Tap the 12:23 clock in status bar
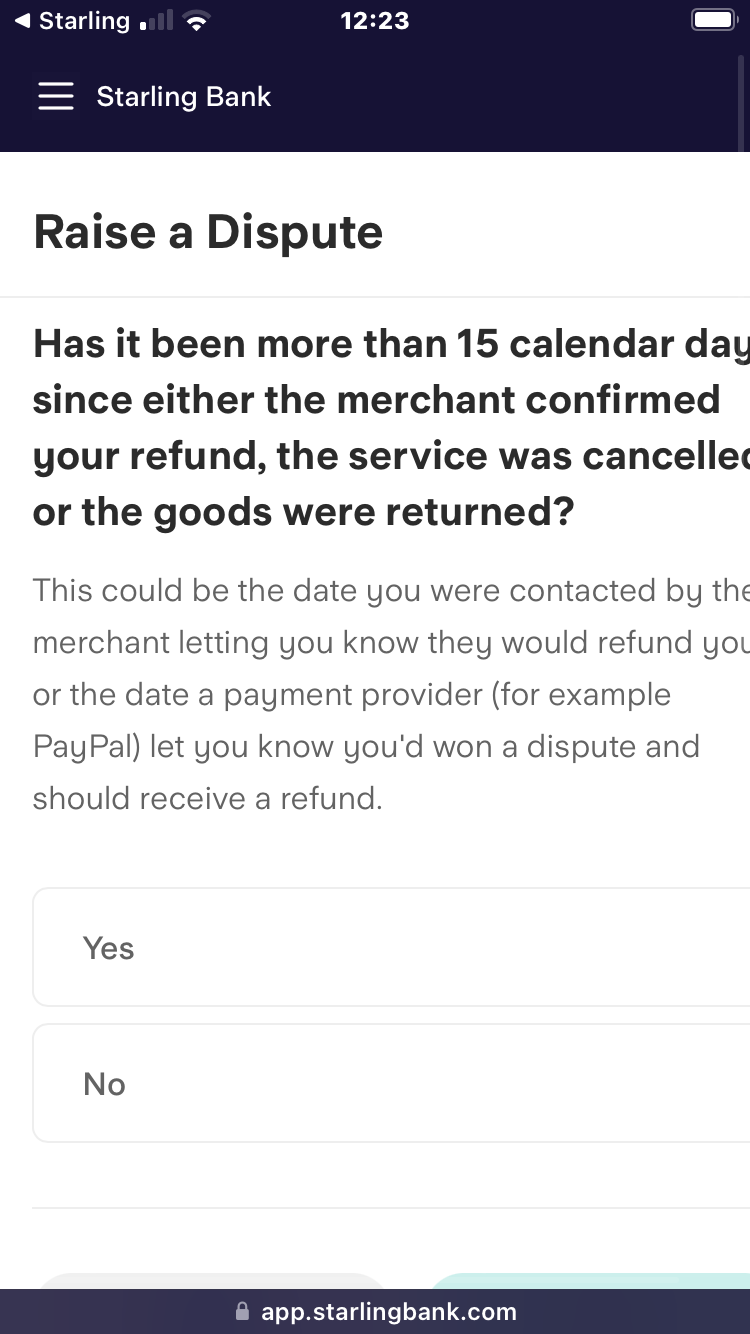Screen dimensions: 750x1334 [375, 21]
